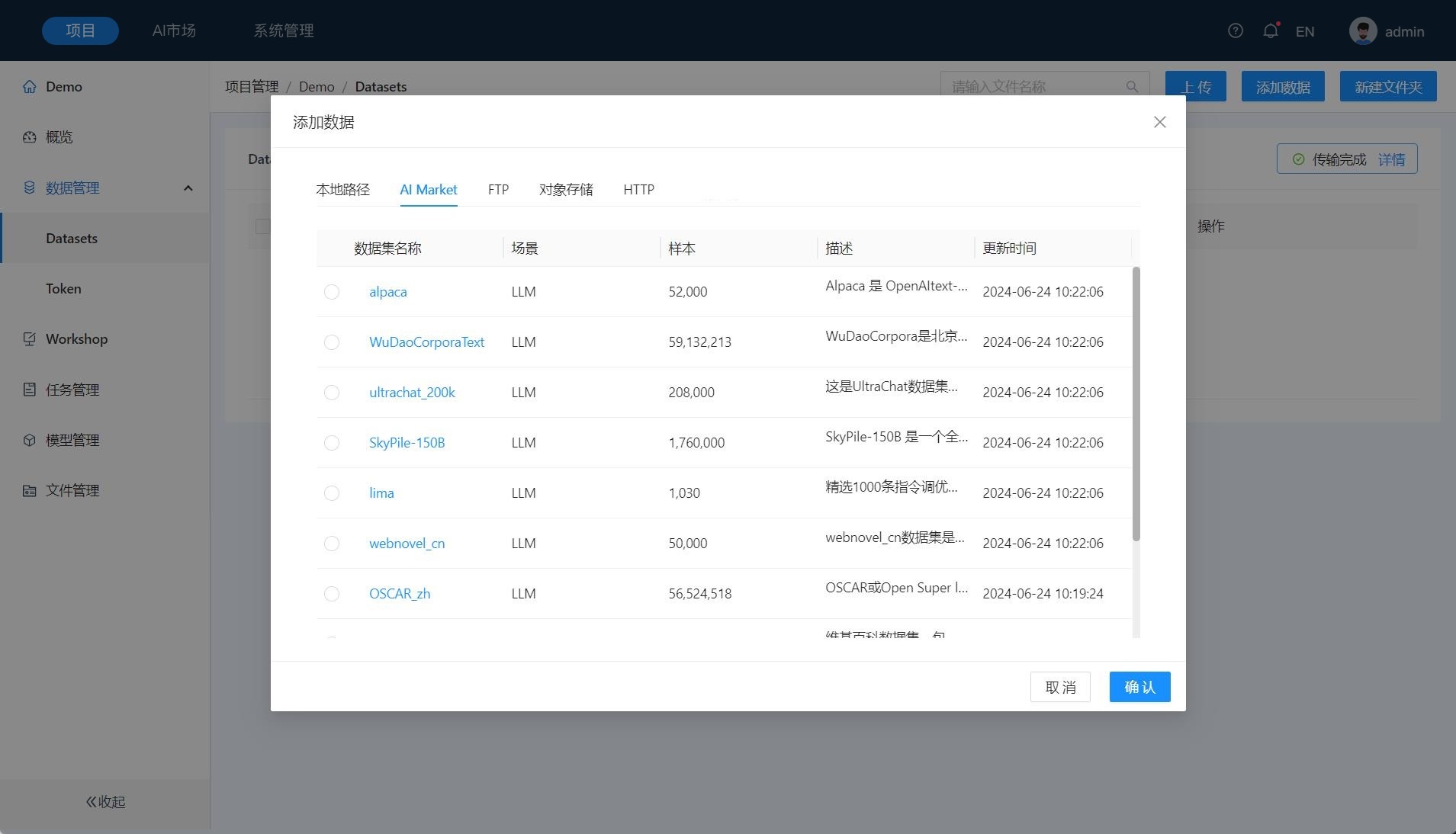
Task: Click the help question mark icon
Action: [1235, 30]
